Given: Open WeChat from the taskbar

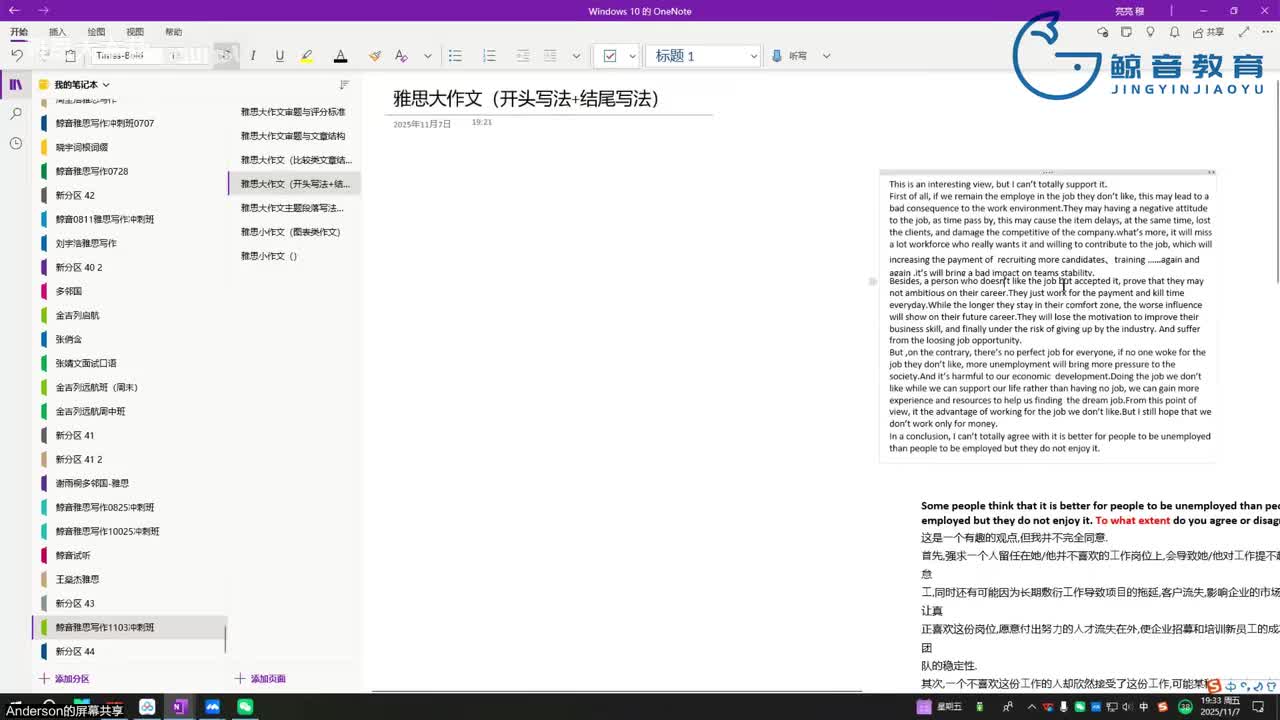Looking at the screenshot, I should pyautogui.click(x=245, y=707).
